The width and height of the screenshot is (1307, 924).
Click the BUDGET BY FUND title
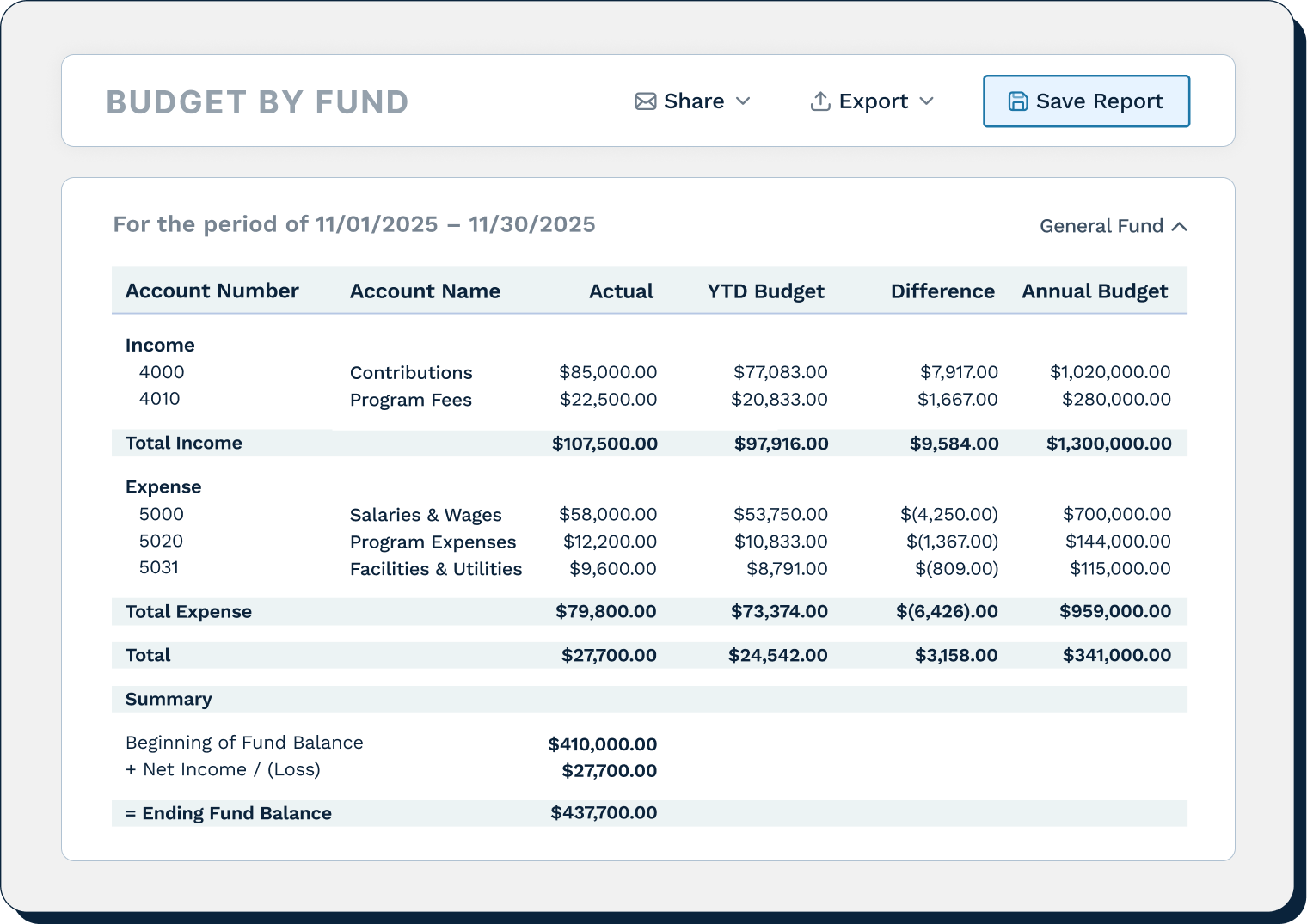pos(257,101)
